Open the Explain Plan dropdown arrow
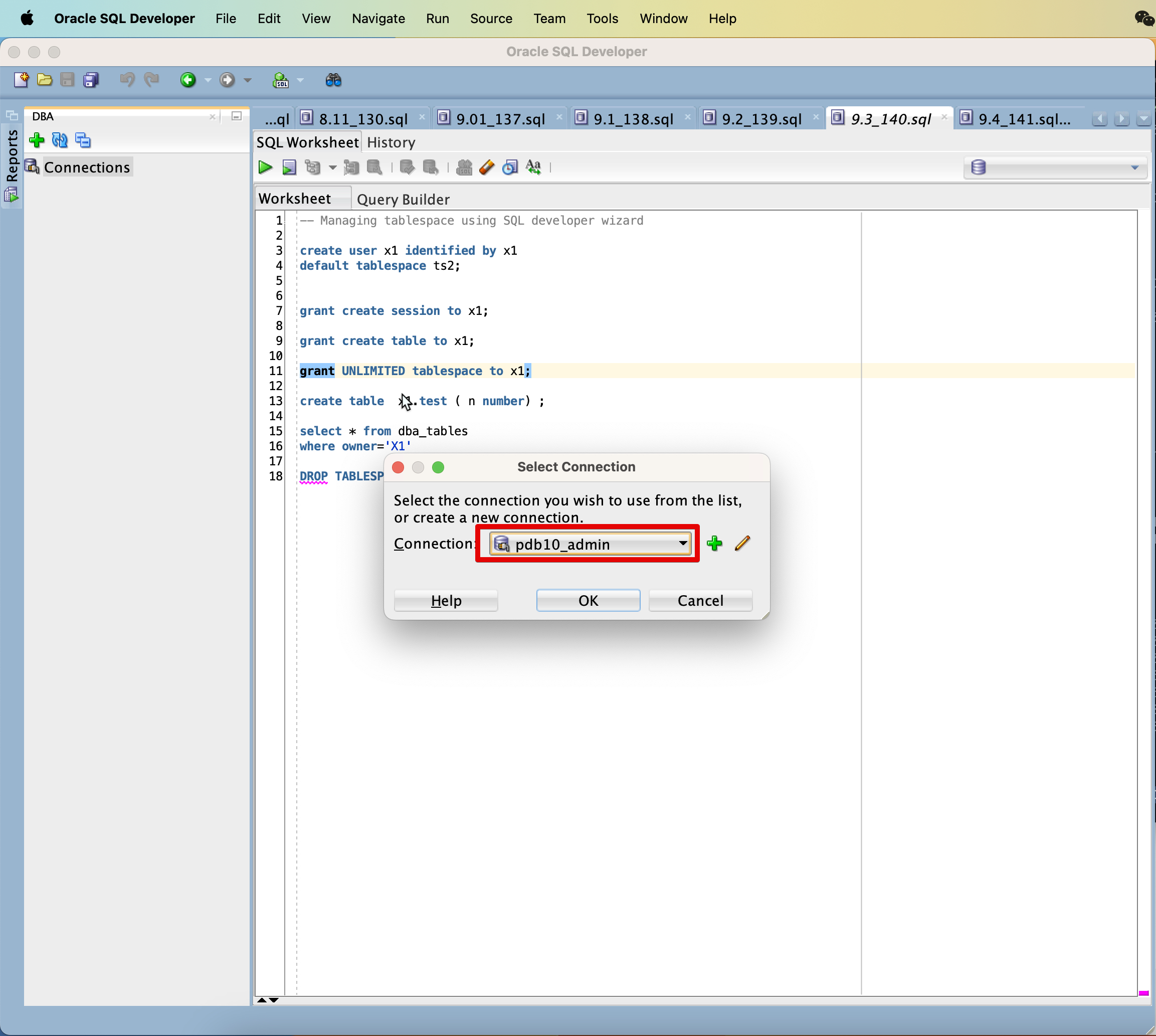Screen dimensions: 1156x1036 click(x=333, y=168)
